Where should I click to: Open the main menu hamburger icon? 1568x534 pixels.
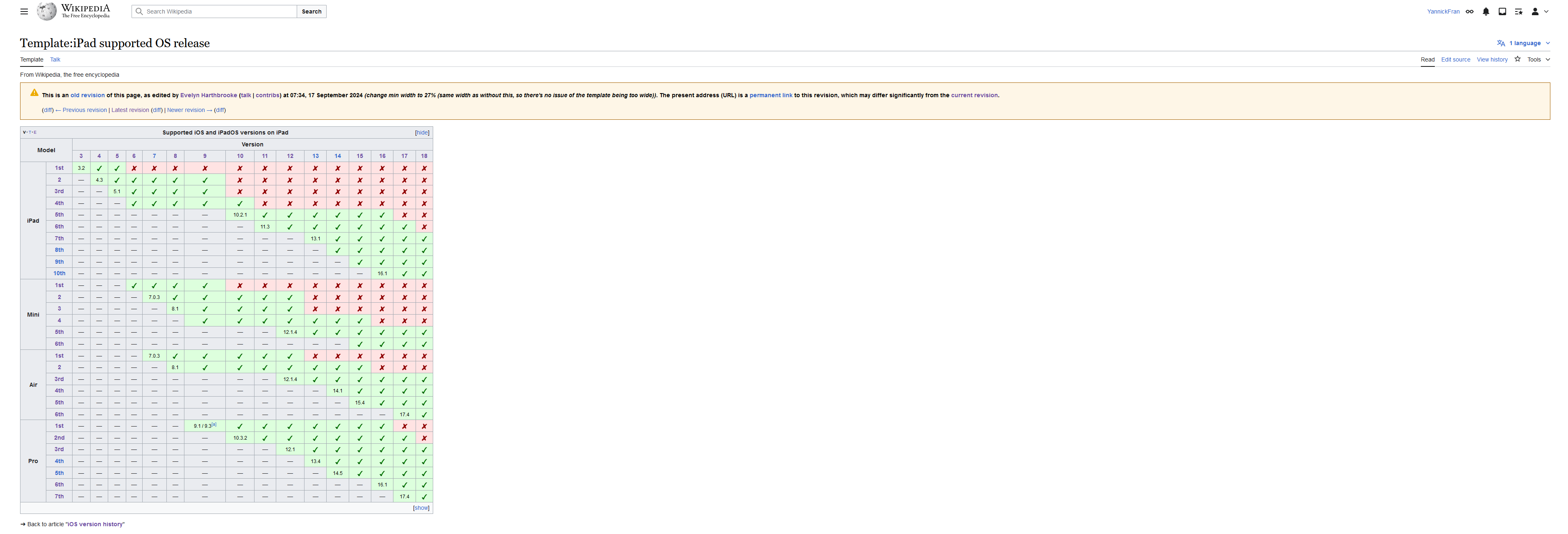click(x=24, y=11)
